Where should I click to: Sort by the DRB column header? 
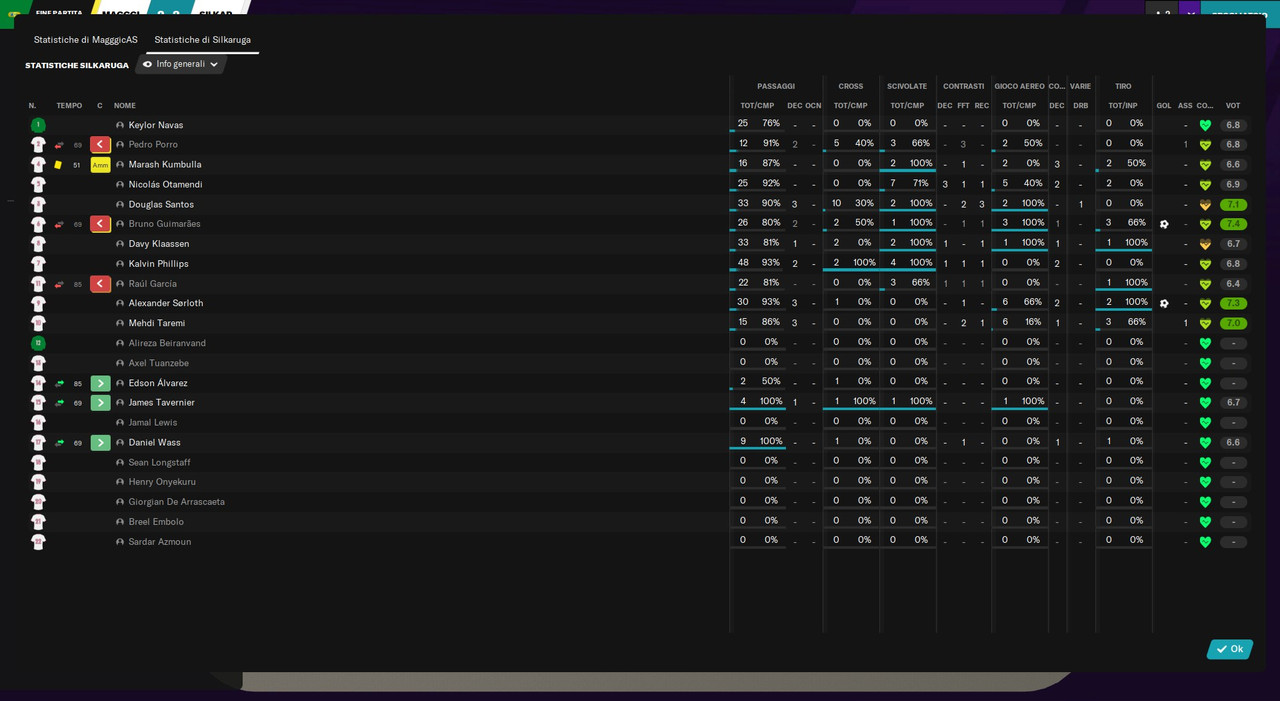[1081, 106]
